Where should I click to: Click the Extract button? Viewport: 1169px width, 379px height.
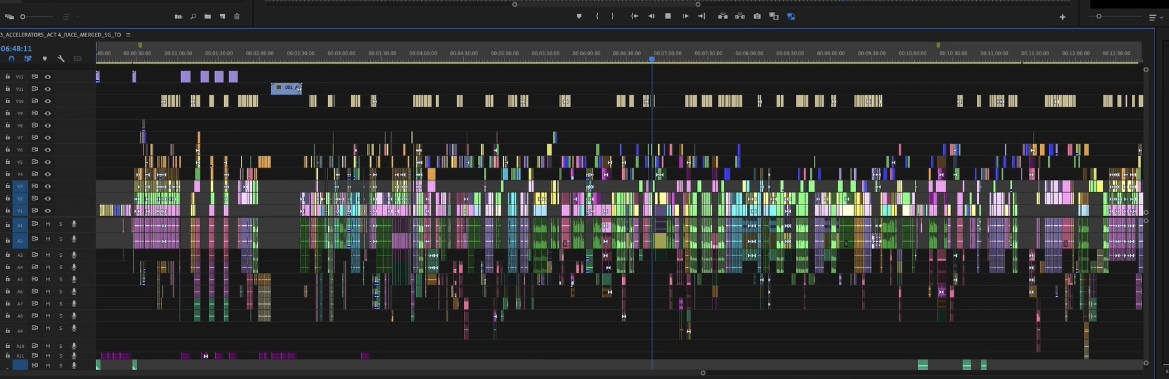pyautogui.click(x=740, y=16)
